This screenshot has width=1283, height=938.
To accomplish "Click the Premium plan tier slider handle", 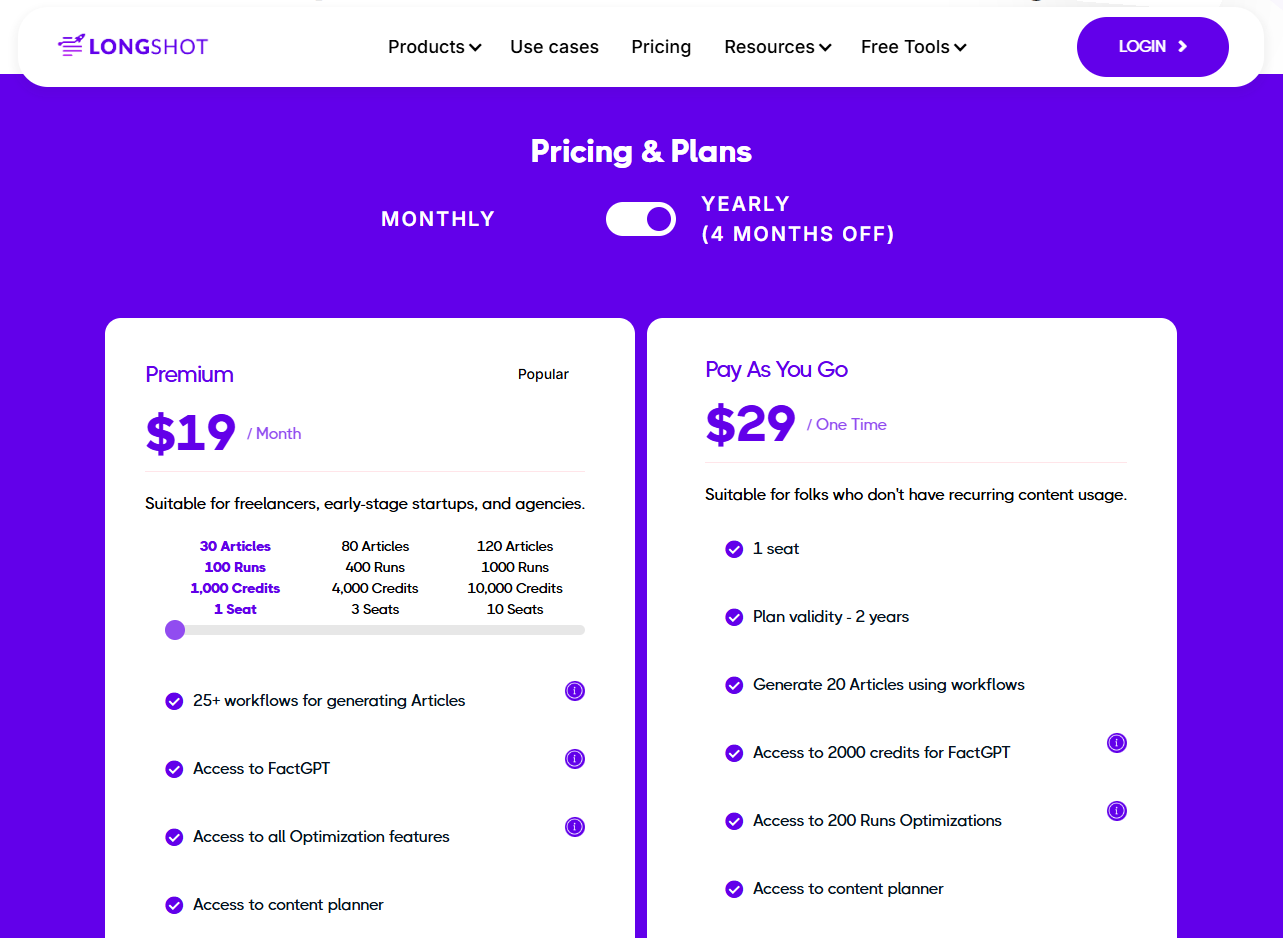I will [175, 630].
